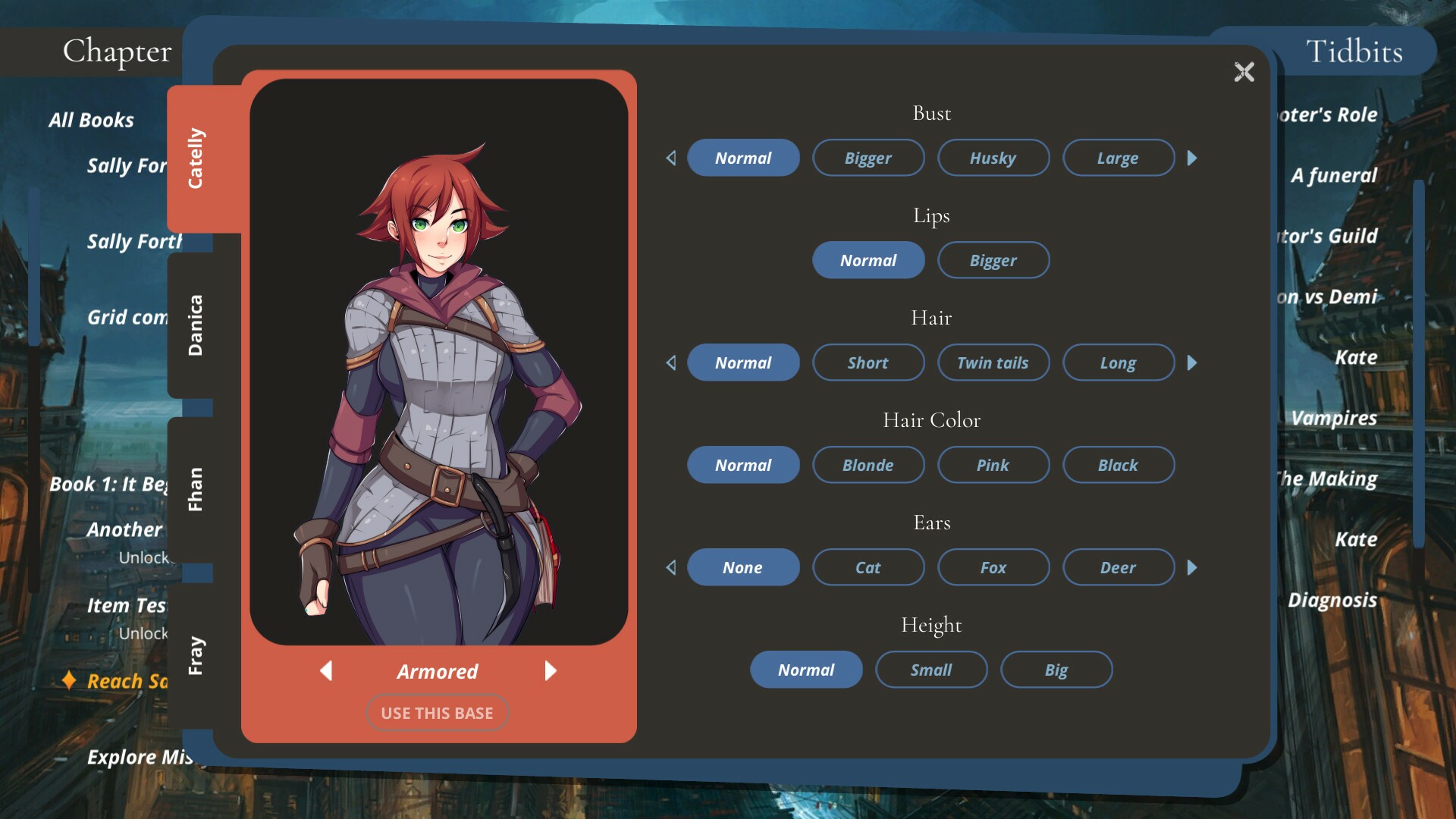
Task: Close the character customization dialog
Action: click(1244, 72)
